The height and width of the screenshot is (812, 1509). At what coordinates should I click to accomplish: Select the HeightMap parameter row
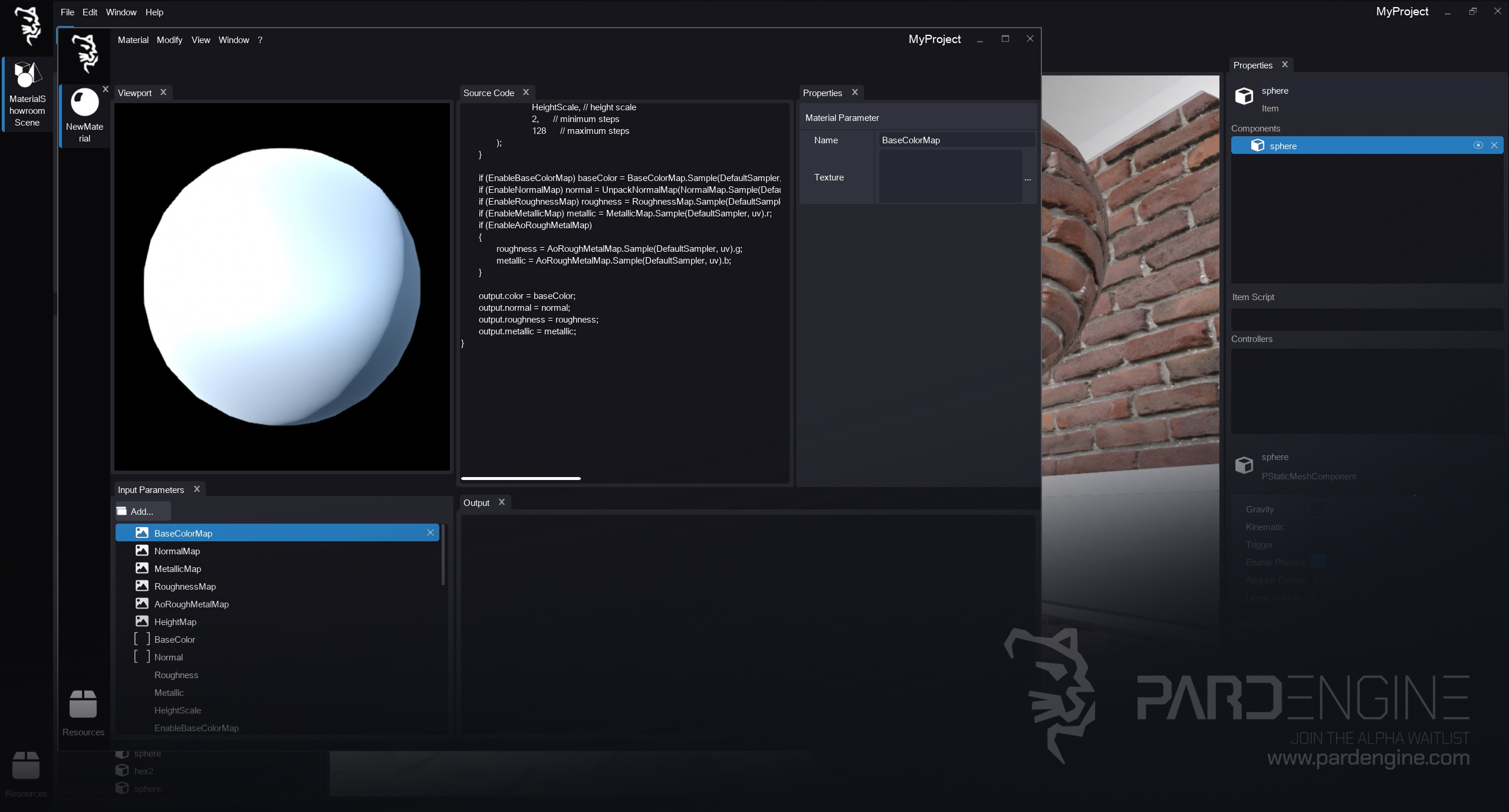coord(277,622)
